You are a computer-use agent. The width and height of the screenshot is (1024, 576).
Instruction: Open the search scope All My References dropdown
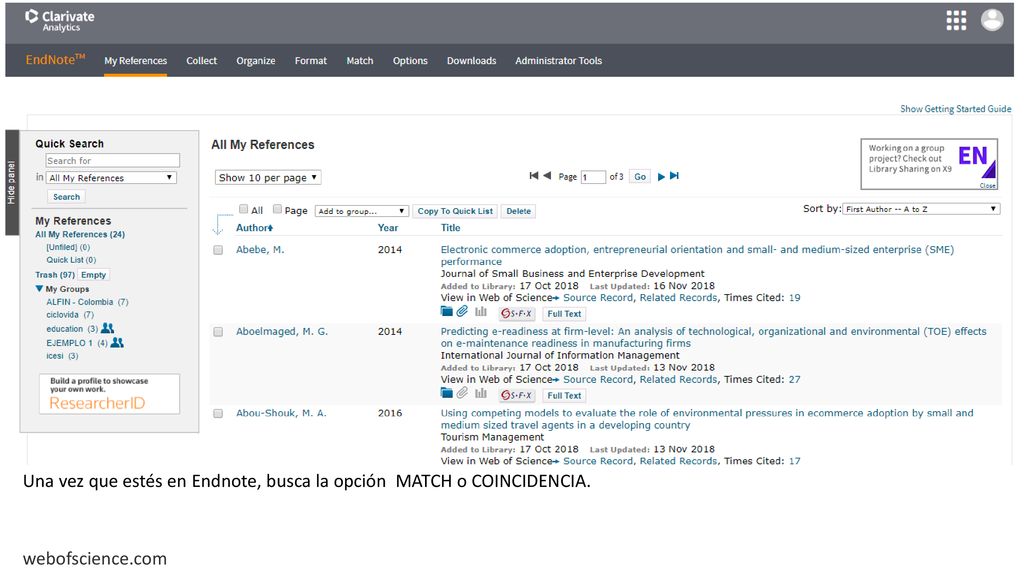point(112,178)
